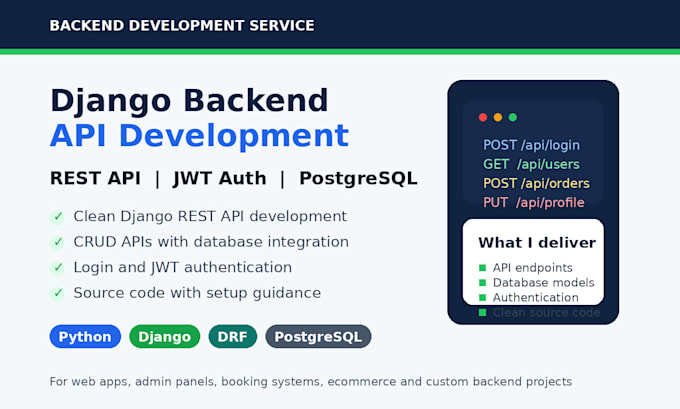Click the green Django tag pill
Viewport: 680px width, 409px height.
tap(164, 337)
